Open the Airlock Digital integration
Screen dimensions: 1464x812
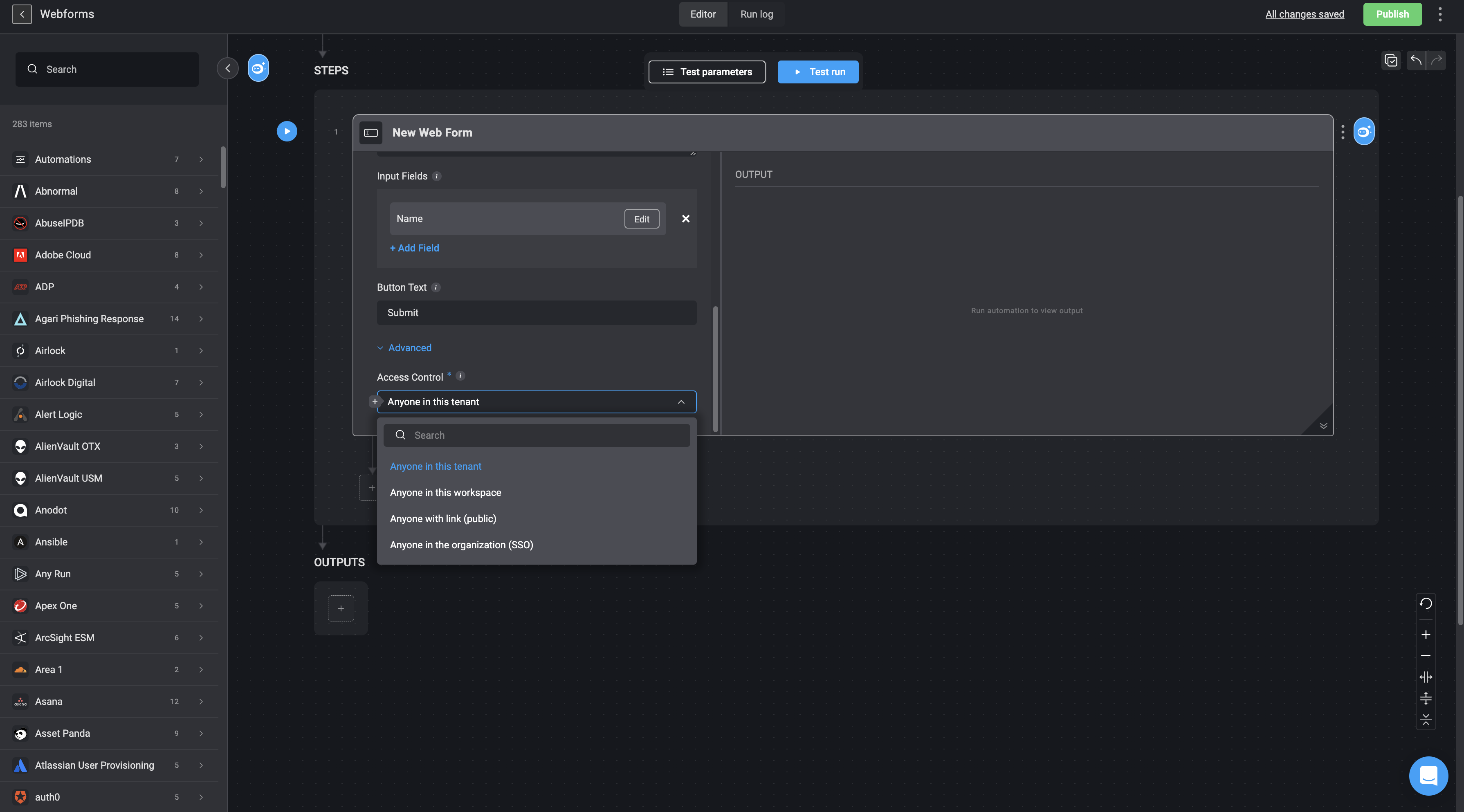[x=109, y=383]
